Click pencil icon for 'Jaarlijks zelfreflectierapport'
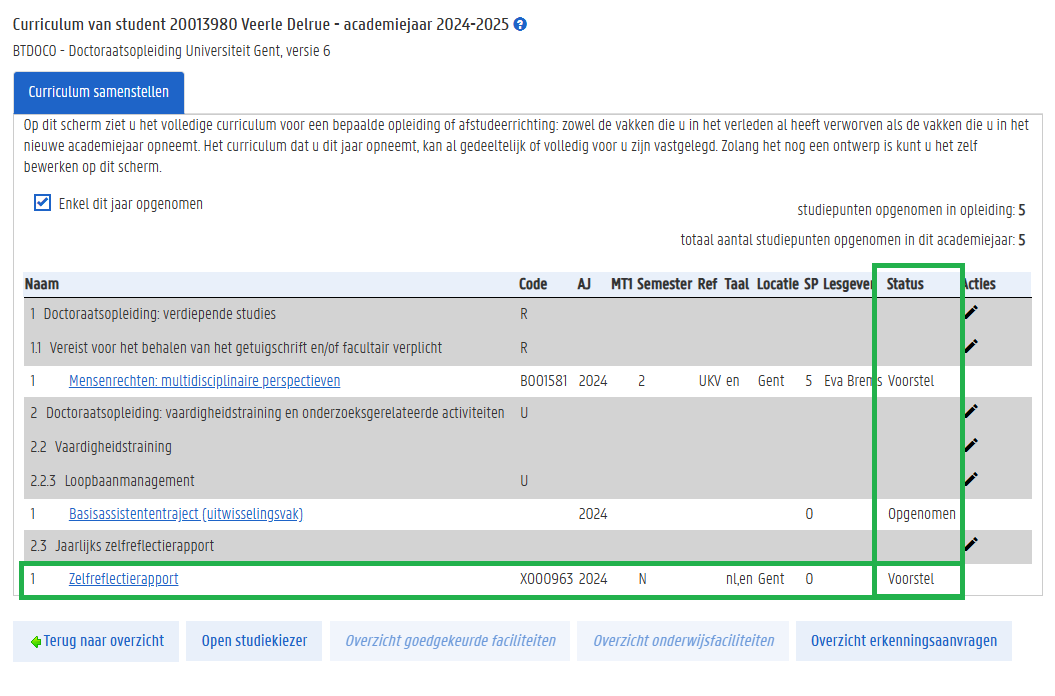1055x696 pixels. pos(971,544)
